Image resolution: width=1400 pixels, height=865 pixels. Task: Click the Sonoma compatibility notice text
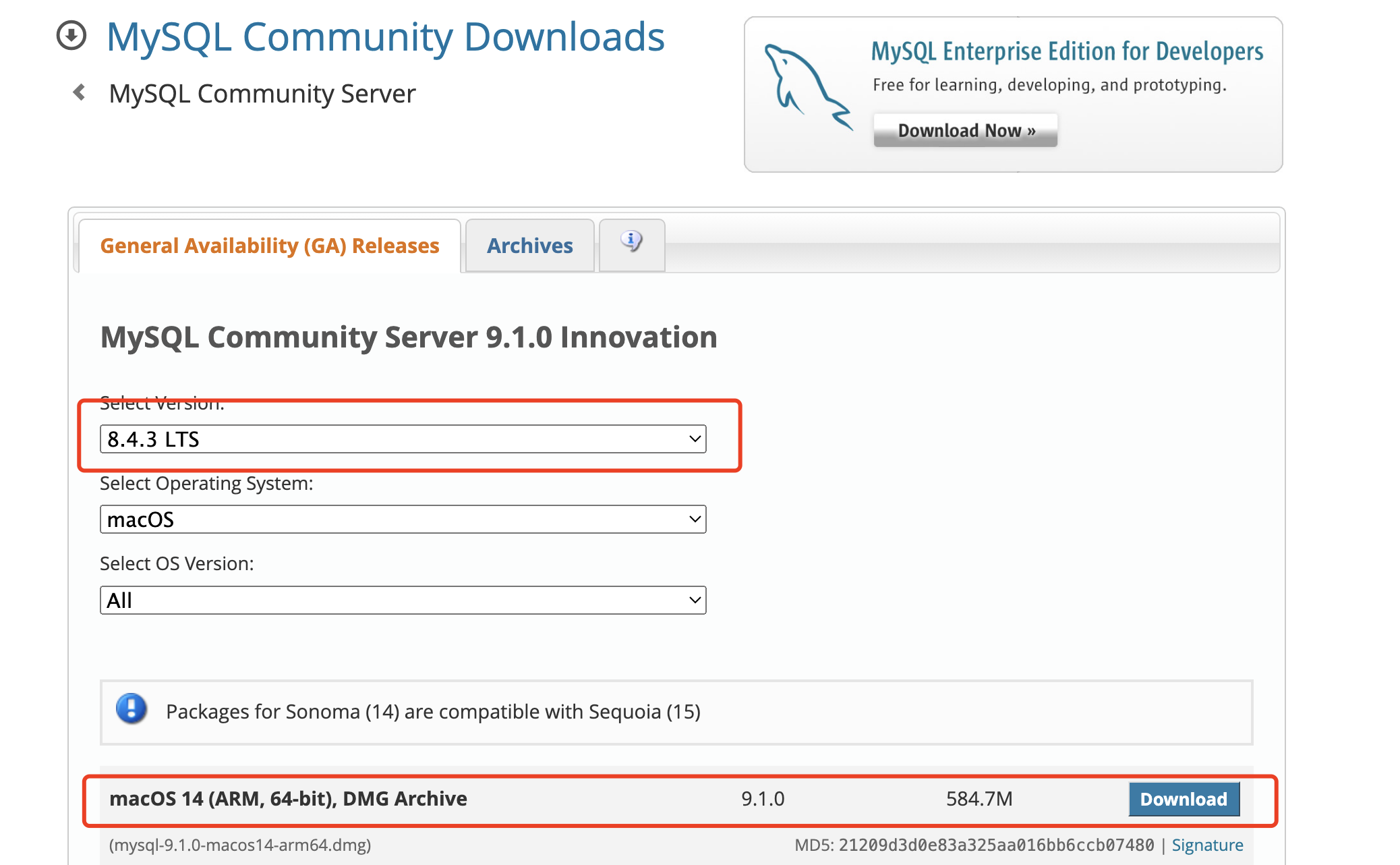point(433,712)
